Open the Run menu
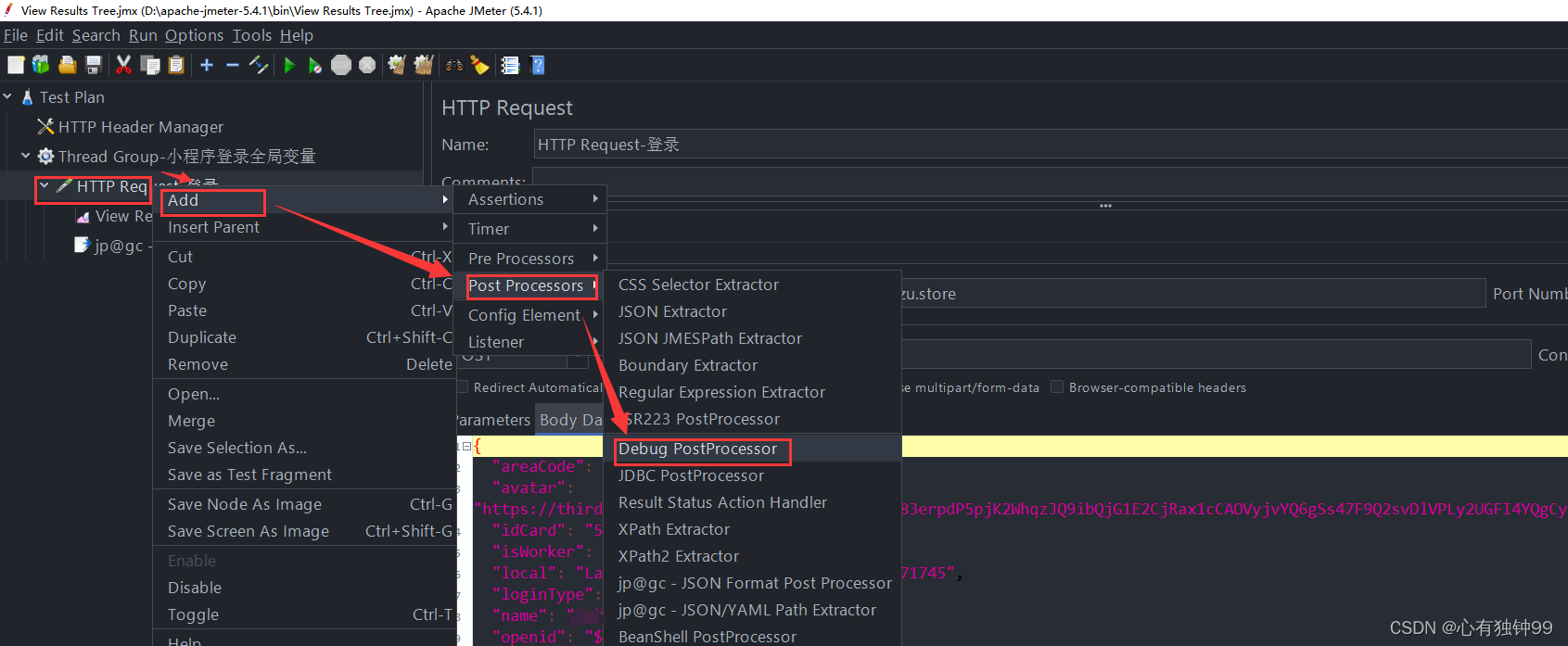The image size is (1568, 646). point(143,35)
